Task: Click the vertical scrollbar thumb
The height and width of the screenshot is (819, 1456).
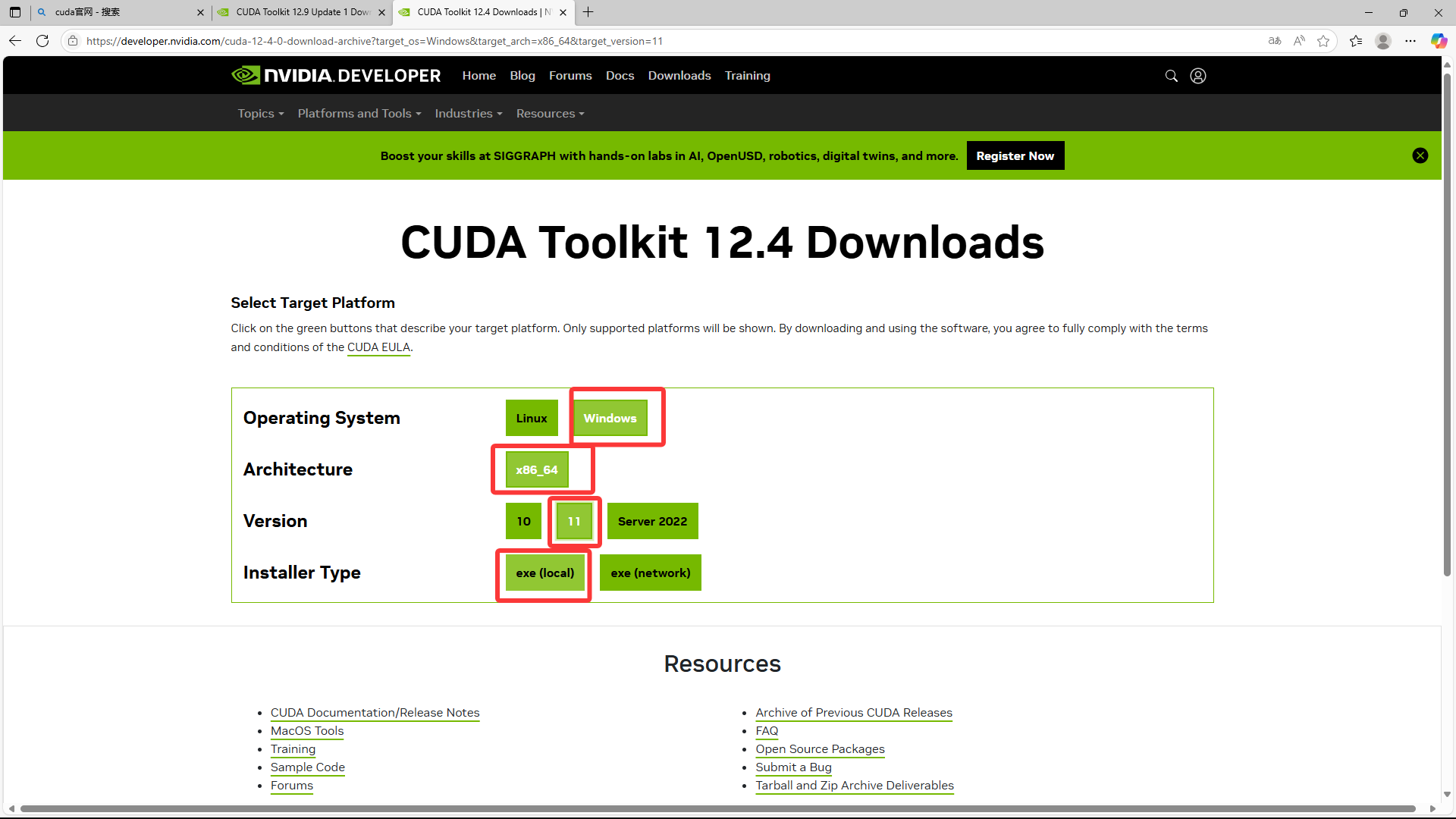Action: [1447, 325]
